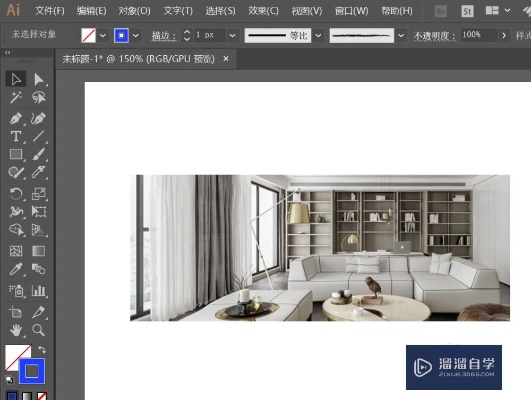
Task: Click the opacity 100% input field
Action: [x=479, y=35]
